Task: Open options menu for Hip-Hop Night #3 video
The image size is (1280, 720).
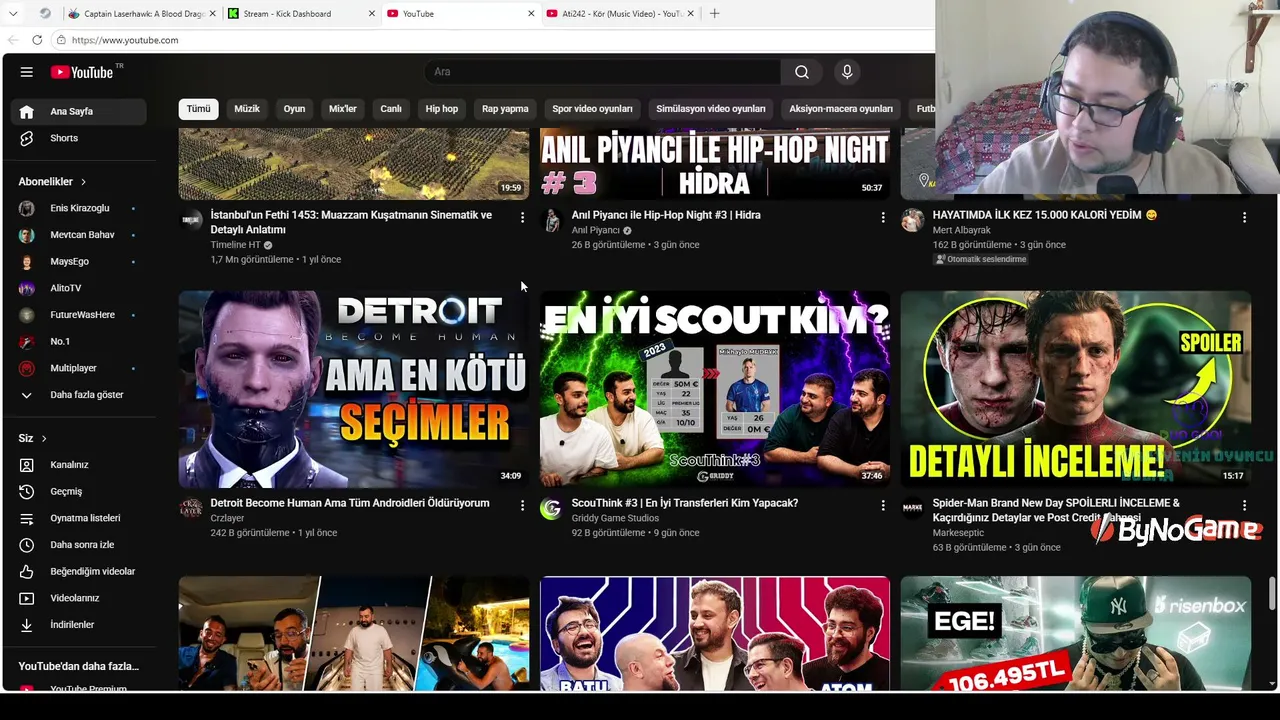Action: tap(883, 217)
